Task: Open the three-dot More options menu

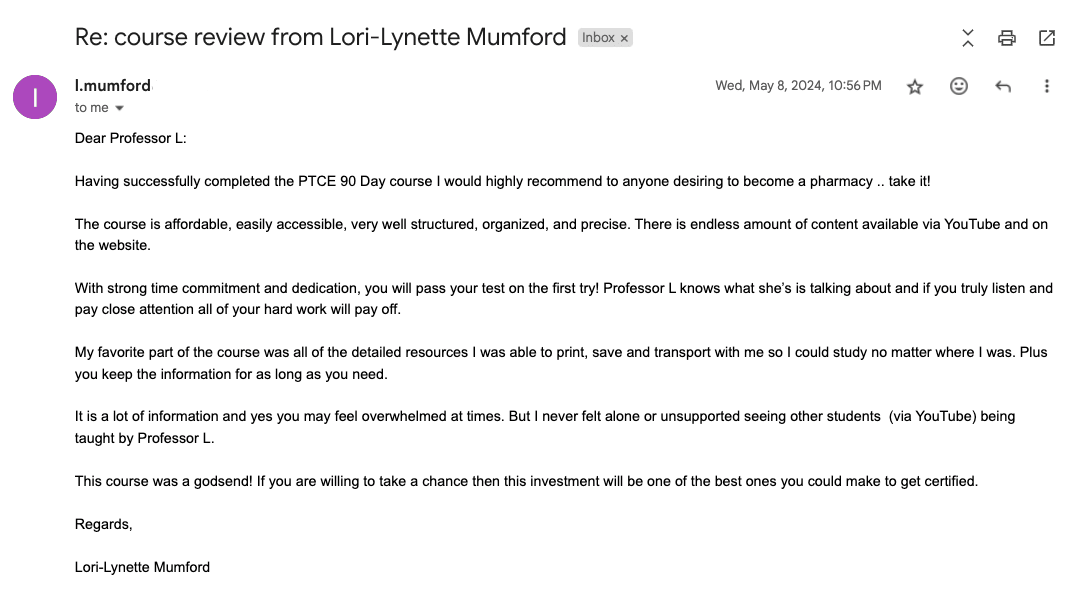Action: (1047, 87)
